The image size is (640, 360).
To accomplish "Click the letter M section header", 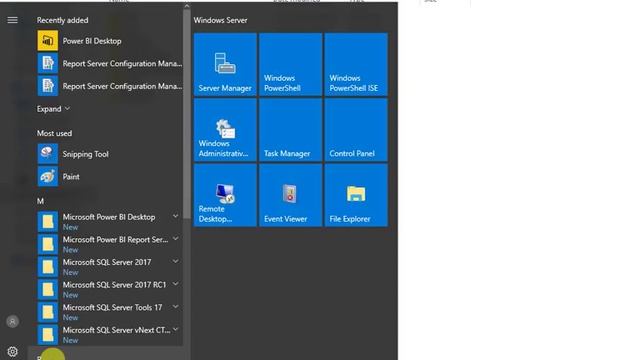I will tap(40, 201).
